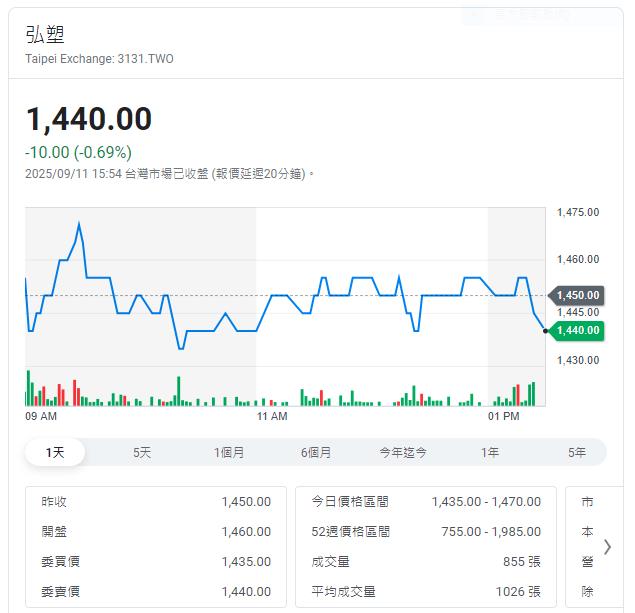Click the 委賣價 row label
The height and width of the screenshot is (613, 635).
[x=60, y=592]
